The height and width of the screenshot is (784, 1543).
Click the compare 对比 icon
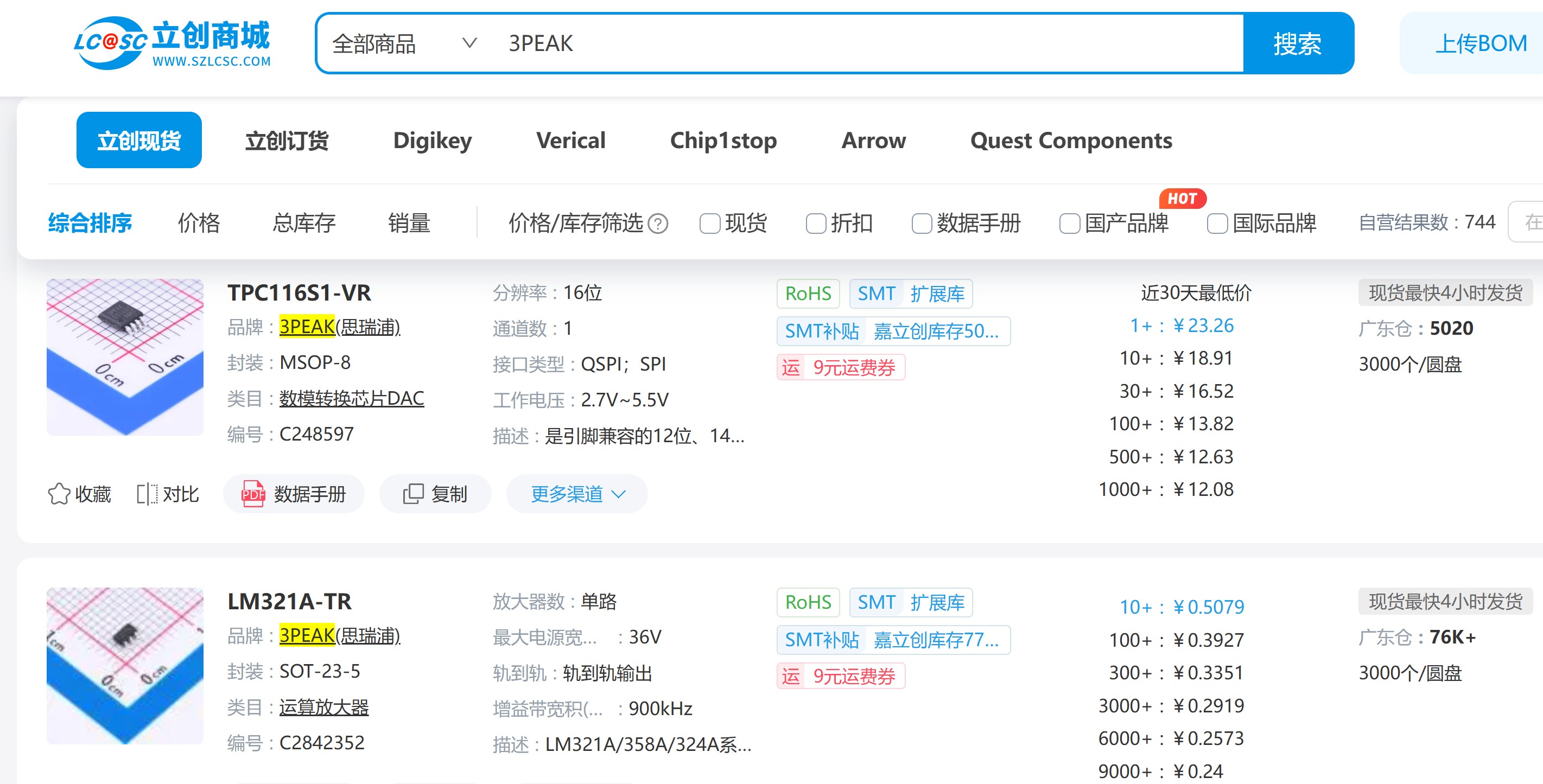pos(147,494)
